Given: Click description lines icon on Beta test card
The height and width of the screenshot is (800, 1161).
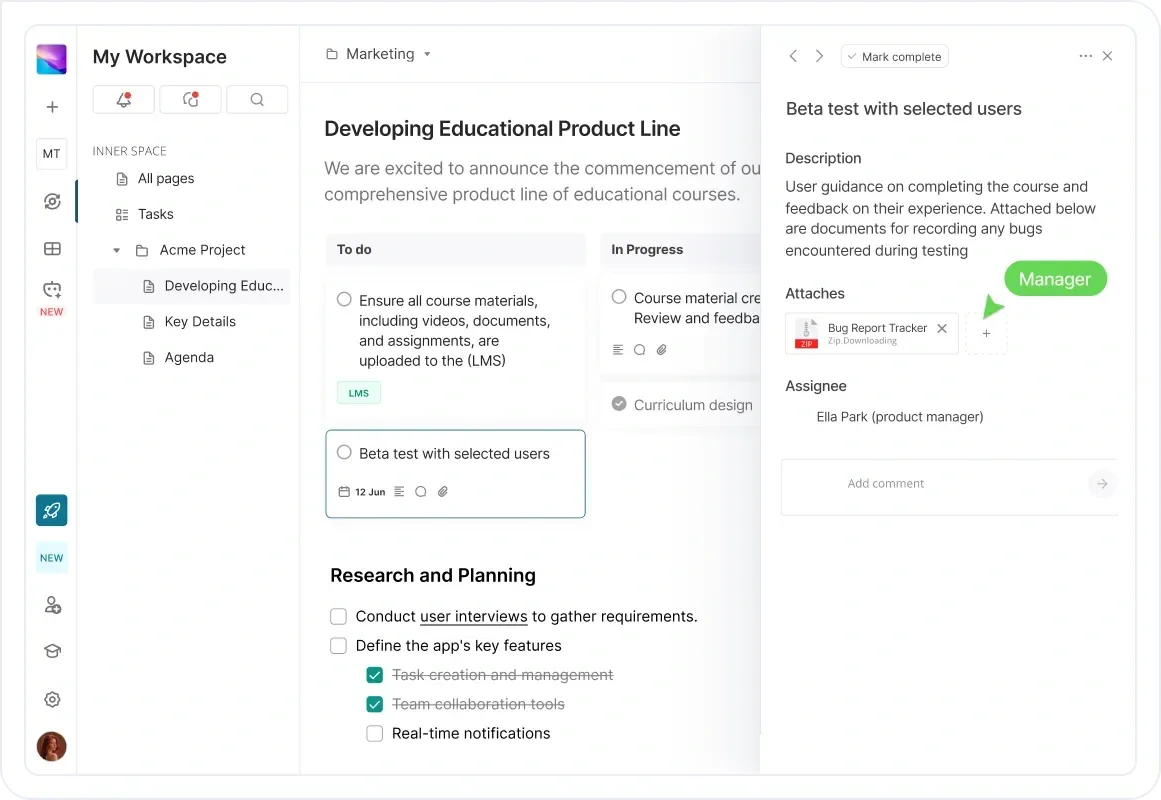Looking at the screenshot, I should click(399, 491).
